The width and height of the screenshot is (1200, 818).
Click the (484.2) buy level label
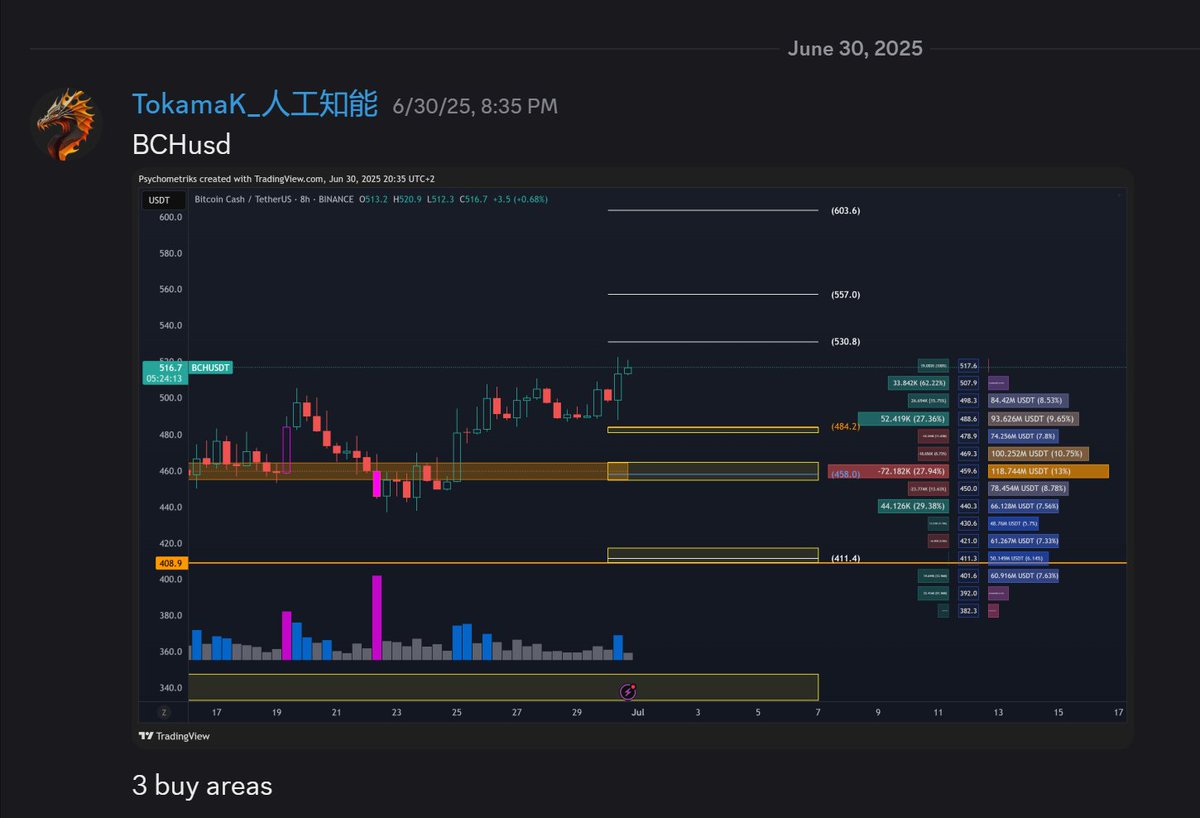845,427
